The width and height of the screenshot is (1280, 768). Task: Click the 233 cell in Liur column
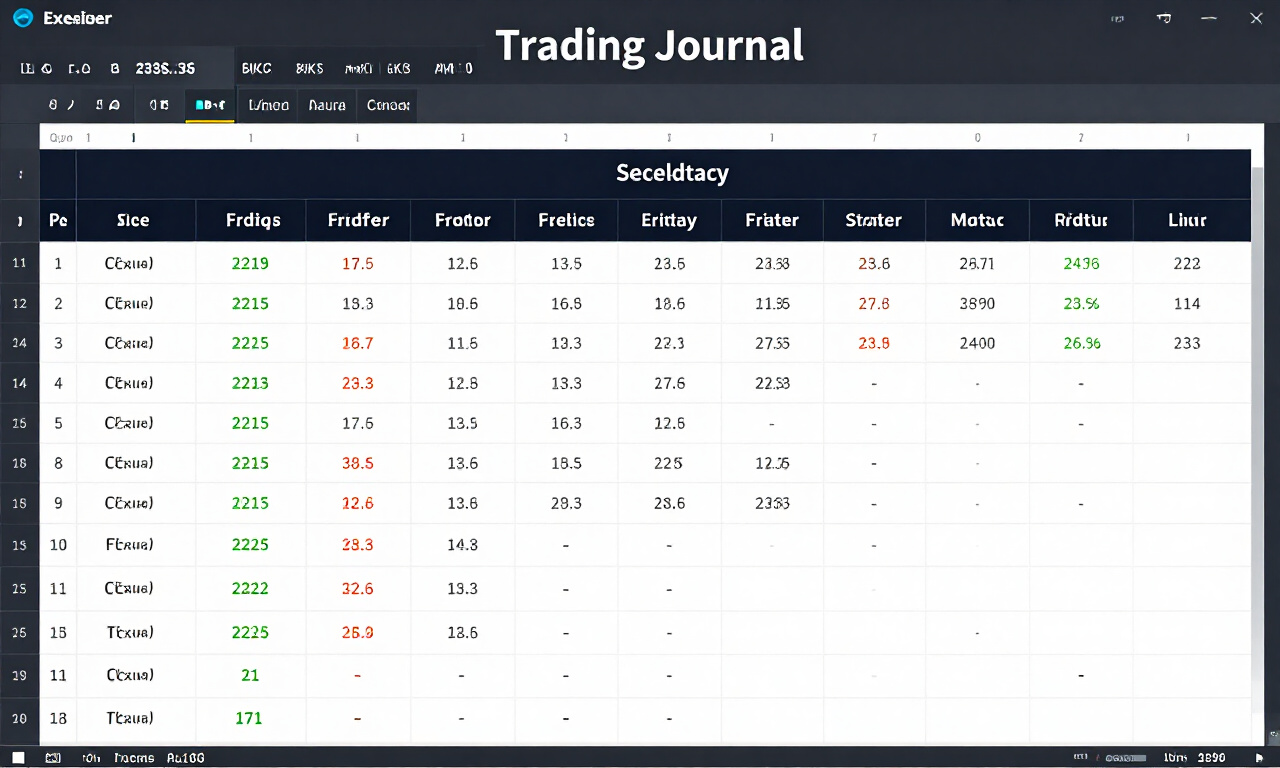coord(1187,344)
